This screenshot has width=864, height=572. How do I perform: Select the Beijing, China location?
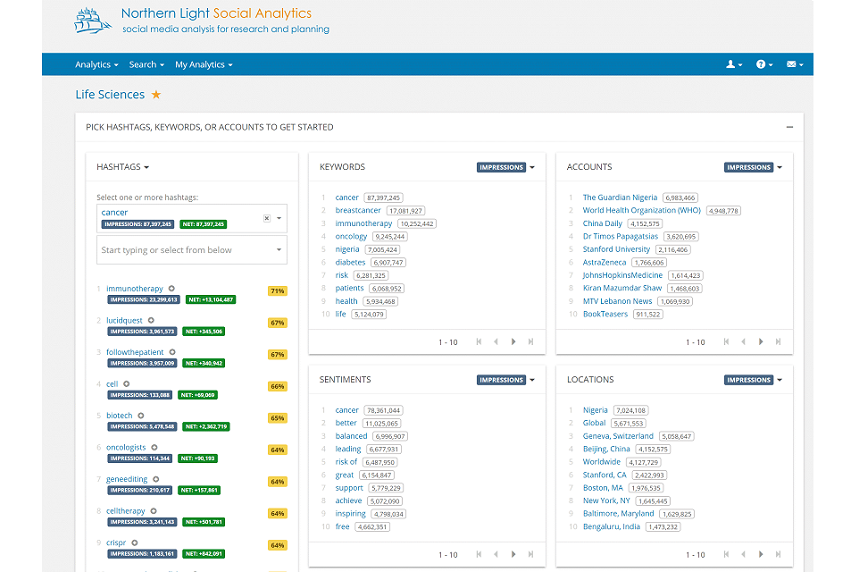[x=606, y=449]
